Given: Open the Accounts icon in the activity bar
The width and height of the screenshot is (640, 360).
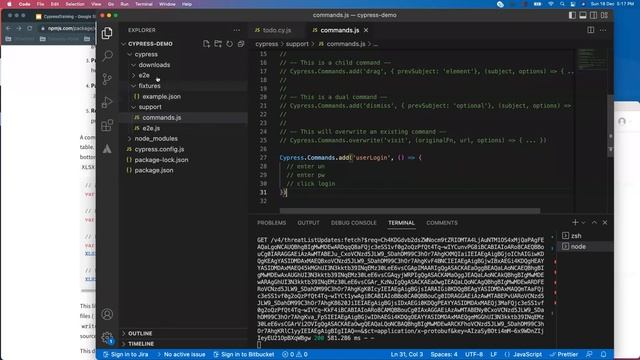Looking at the screenshot, I should pyautogui.click(x=107, y=314).
